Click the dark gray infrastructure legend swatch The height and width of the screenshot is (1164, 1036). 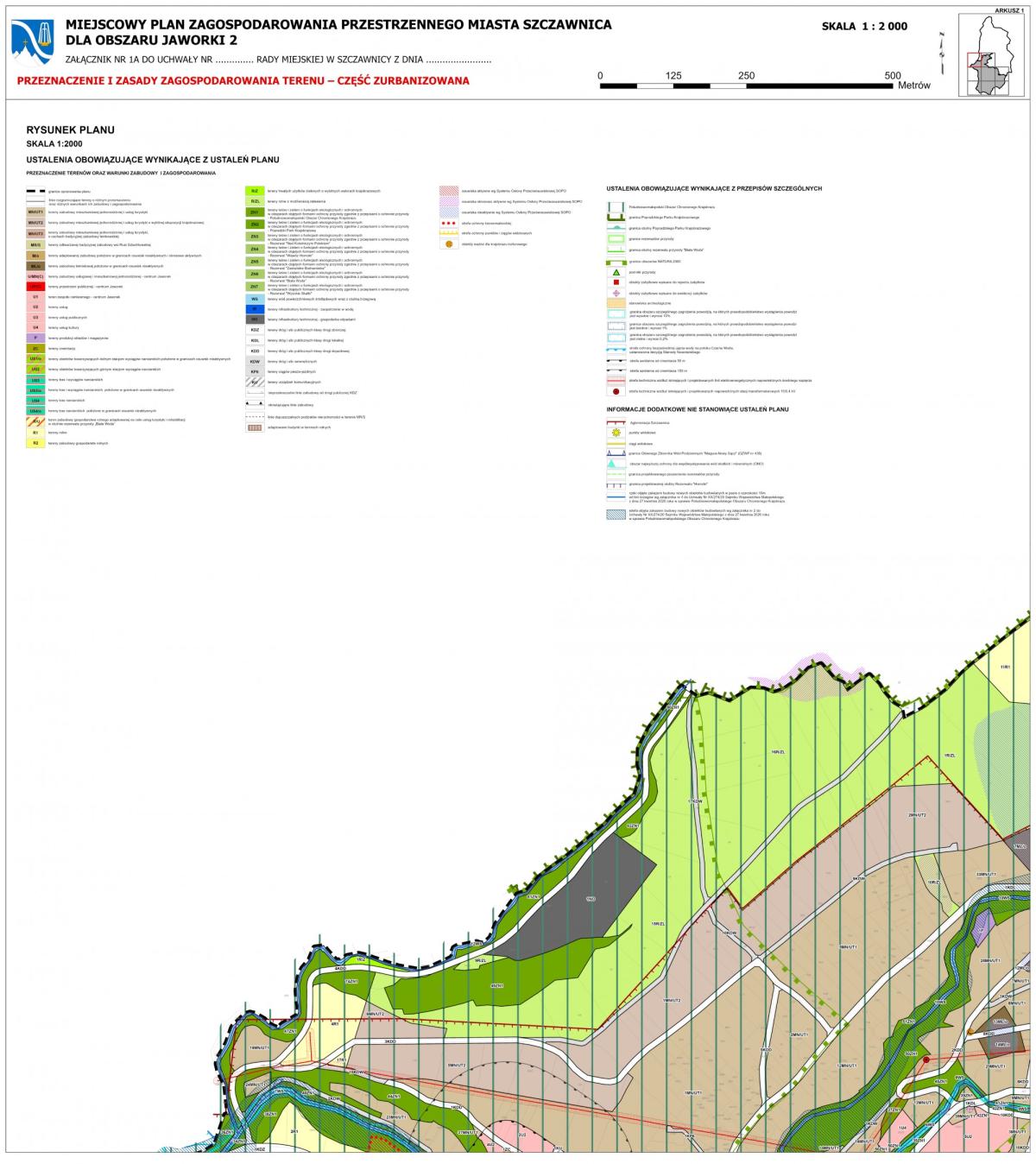pyautogui.click(x=255, y=319)
